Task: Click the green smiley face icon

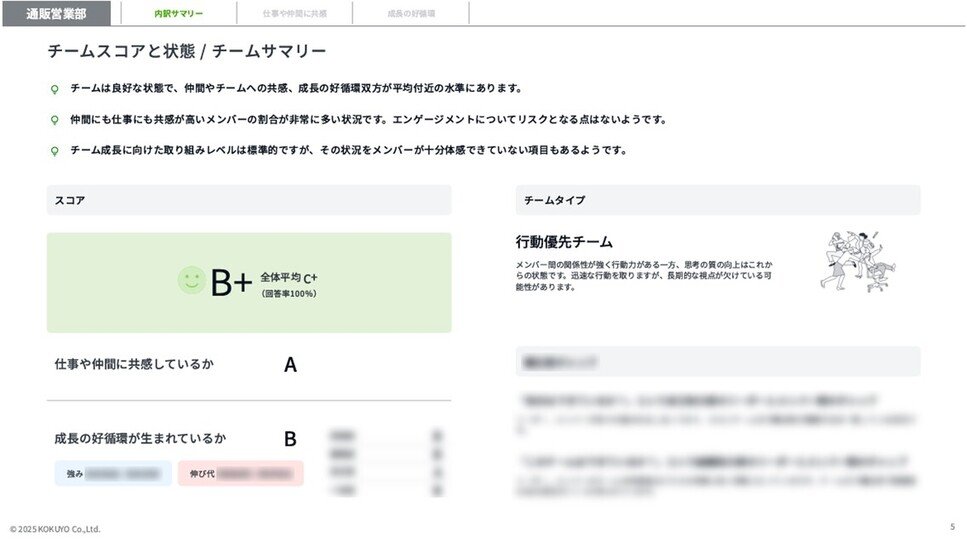Action: coord(191,281)
